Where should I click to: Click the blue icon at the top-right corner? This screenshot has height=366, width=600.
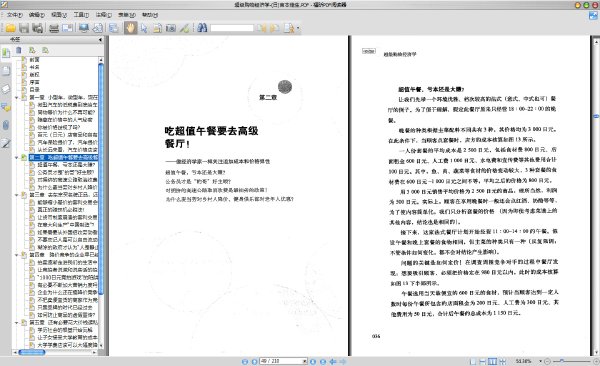(593, 16)
